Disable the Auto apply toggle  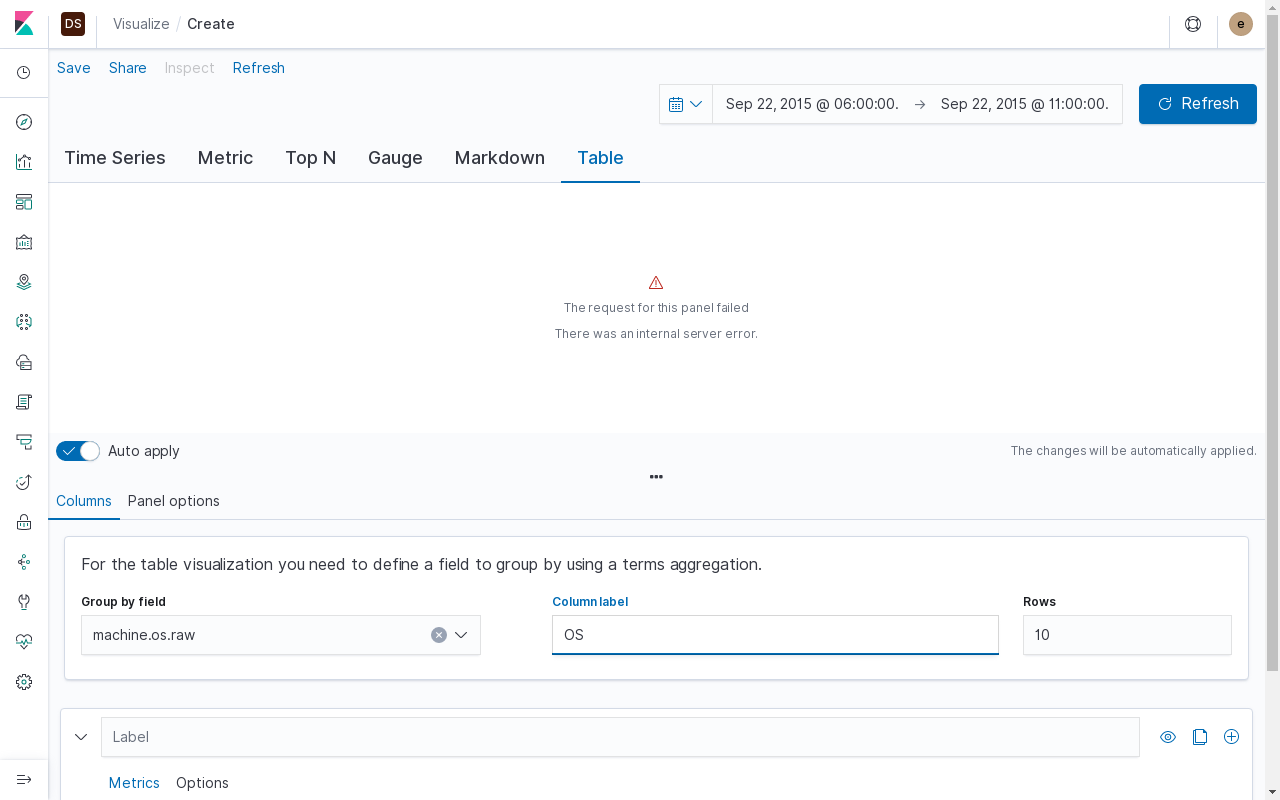(77, 451)
